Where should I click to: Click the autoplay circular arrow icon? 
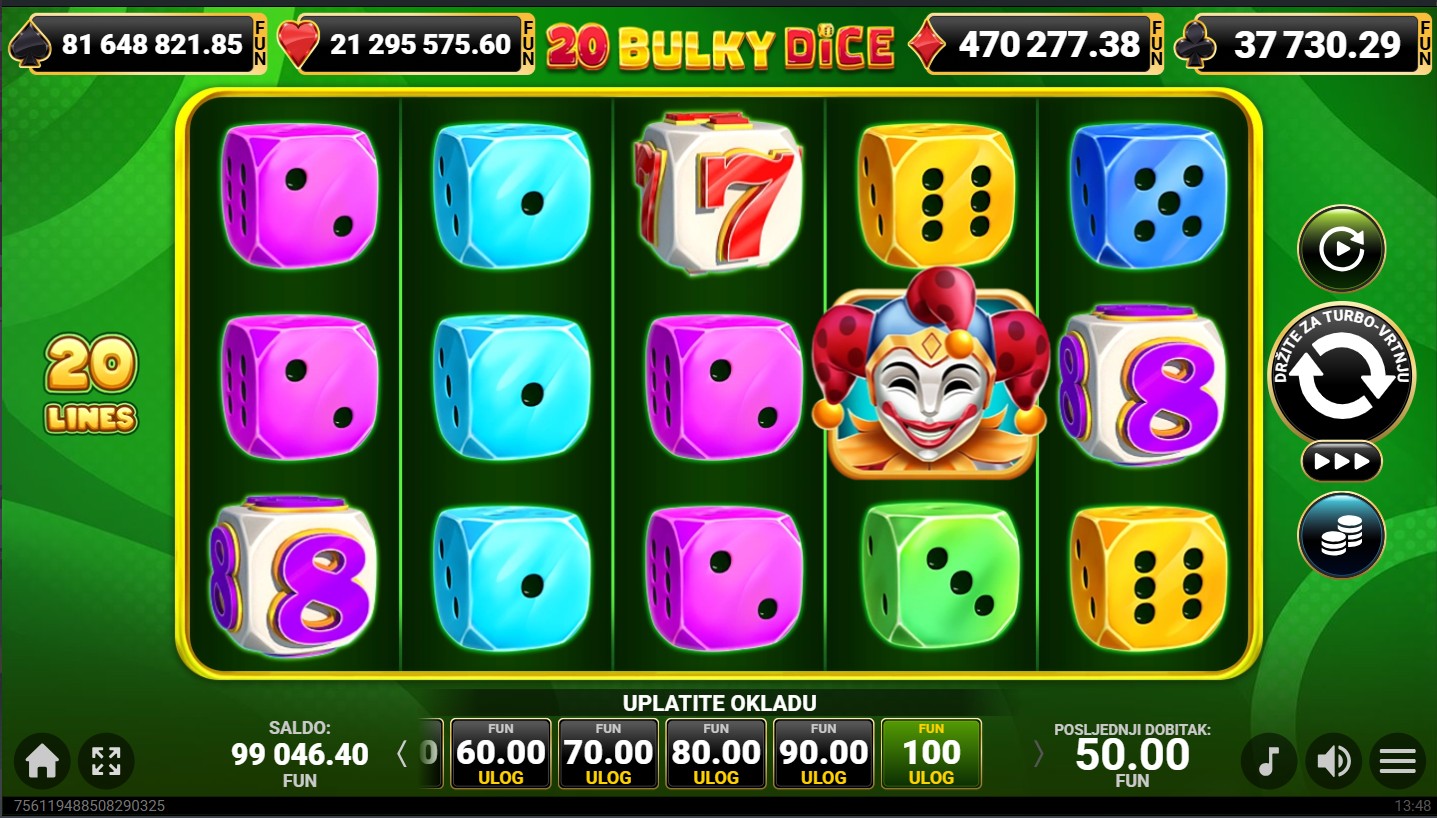1341,248
